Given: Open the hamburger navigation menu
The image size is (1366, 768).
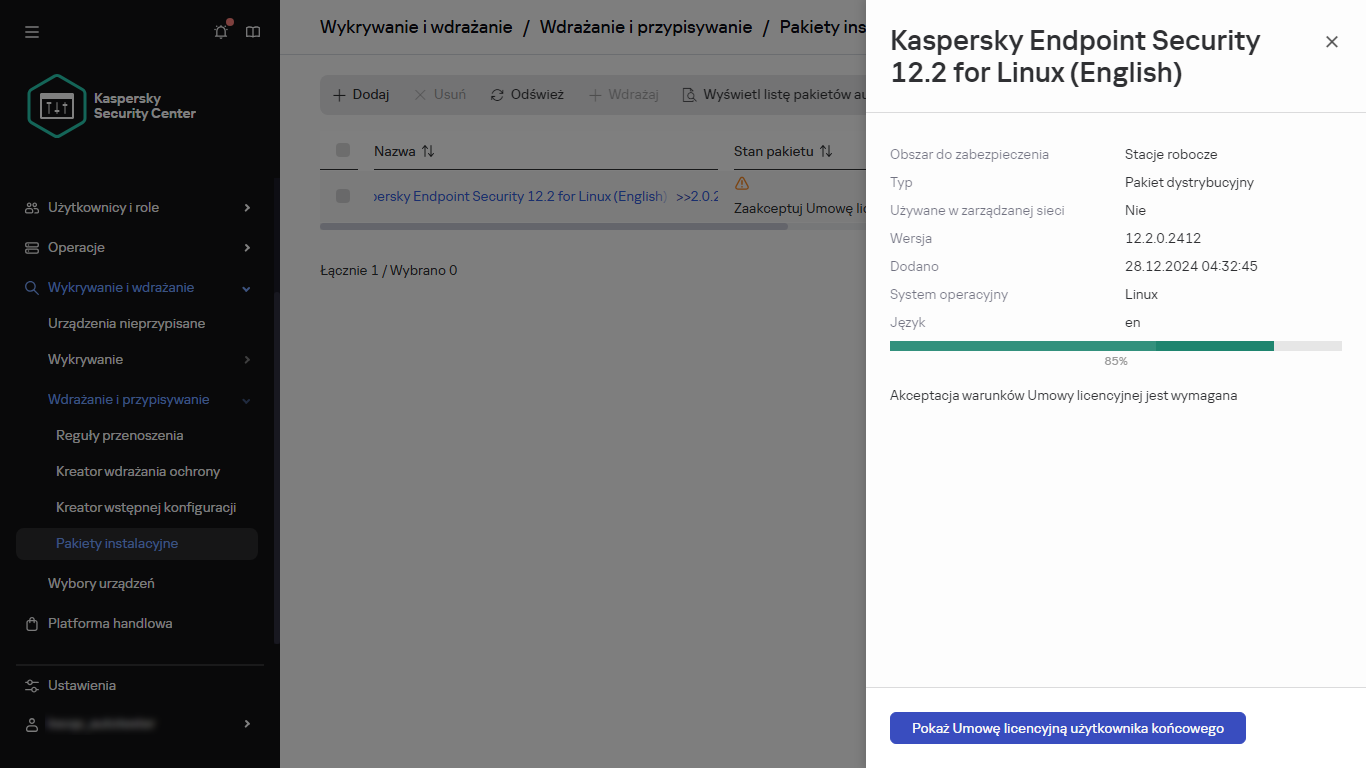Looking at the screenshot, I should (31, 31).
